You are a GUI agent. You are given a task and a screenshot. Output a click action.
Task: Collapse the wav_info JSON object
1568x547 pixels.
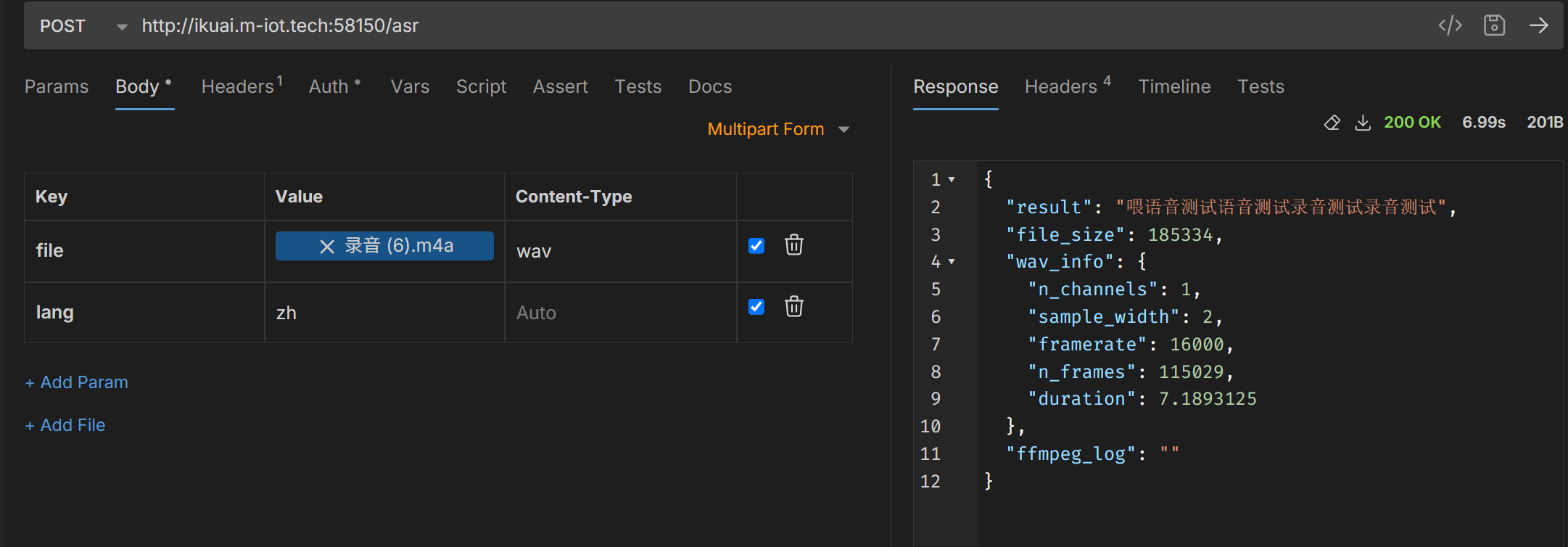952,262
